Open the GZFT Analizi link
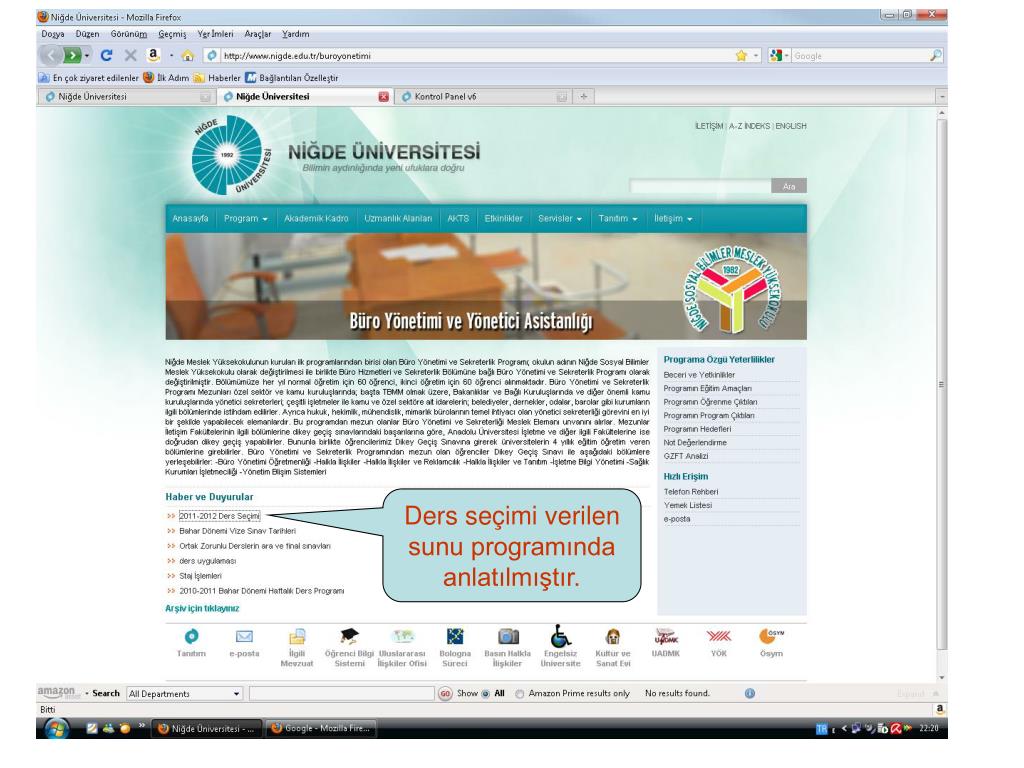 (686, 456)
